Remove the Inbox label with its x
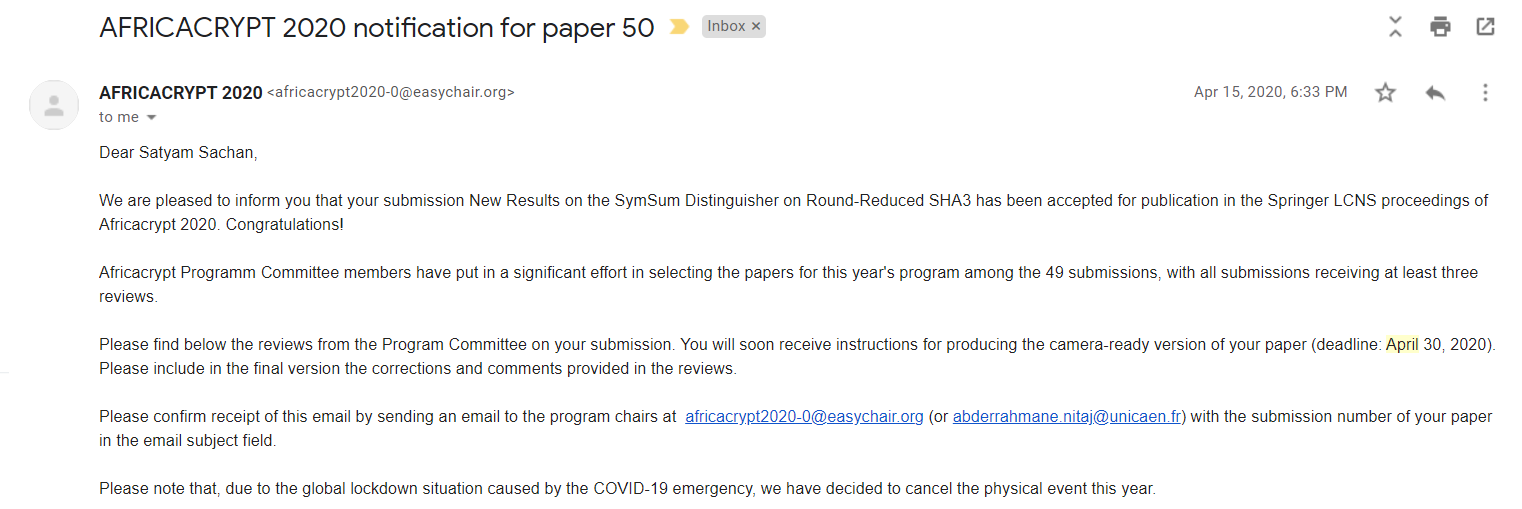The image size is (1522, 509). (x=756, y=27)
